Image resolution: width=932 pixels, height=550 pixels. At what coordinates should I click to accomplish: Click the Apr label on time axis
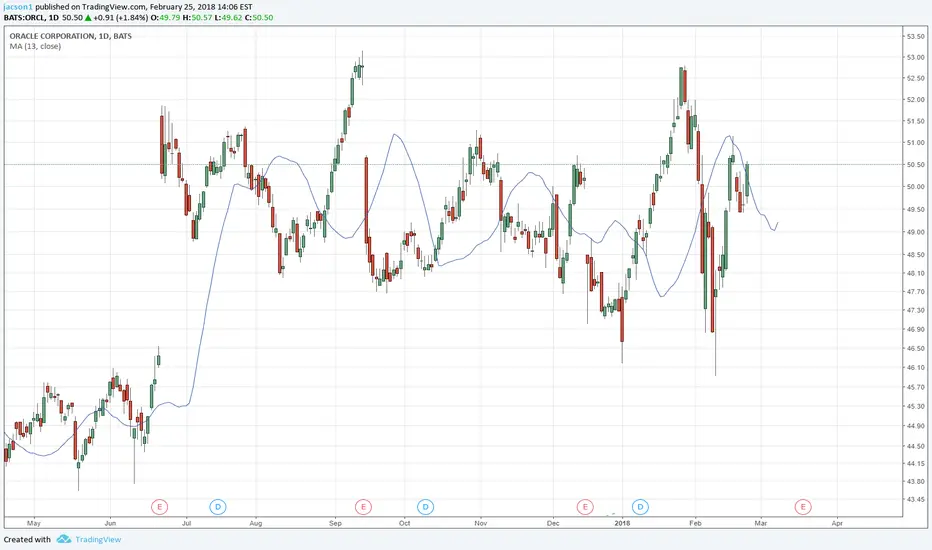coord(837,523)
